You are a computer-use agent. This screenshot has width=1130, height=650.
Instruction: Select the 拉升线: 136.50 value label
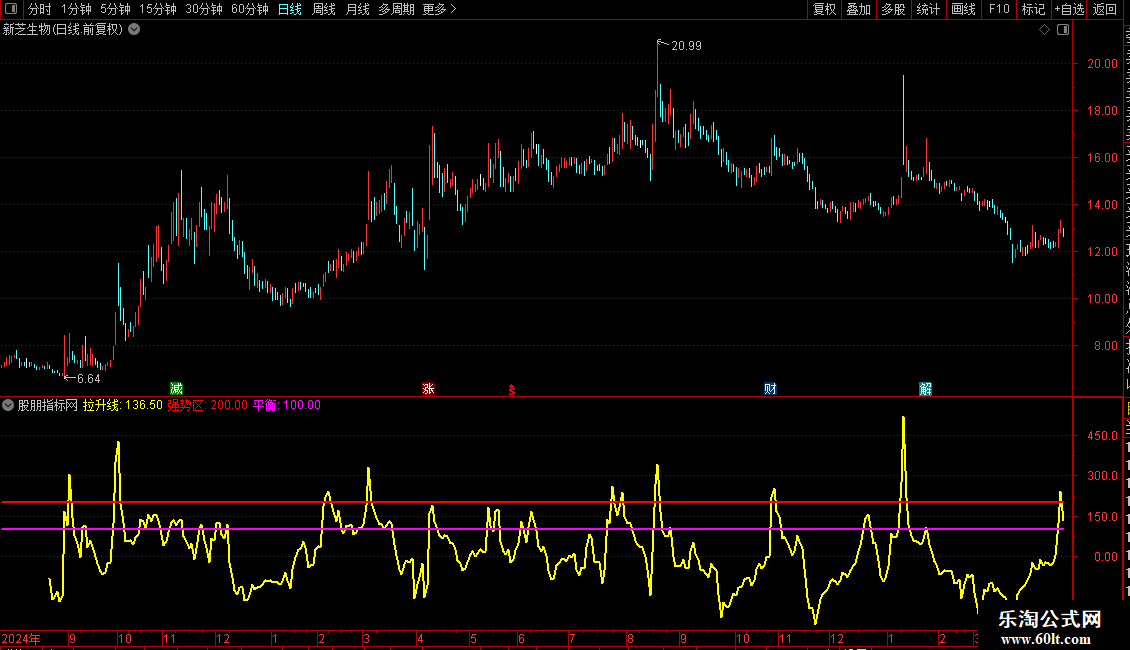tap(123, 405)
